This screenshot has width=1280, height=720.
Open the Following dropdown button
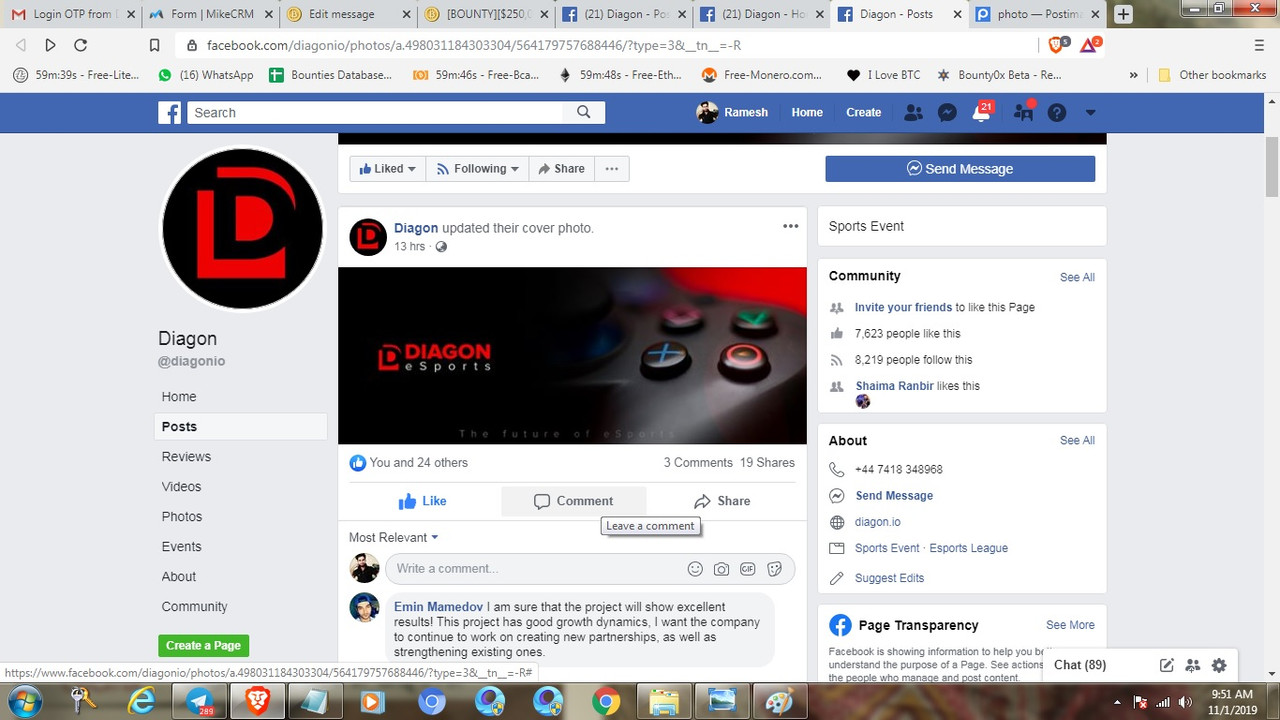pyautogui.click(x=478, y=169)
